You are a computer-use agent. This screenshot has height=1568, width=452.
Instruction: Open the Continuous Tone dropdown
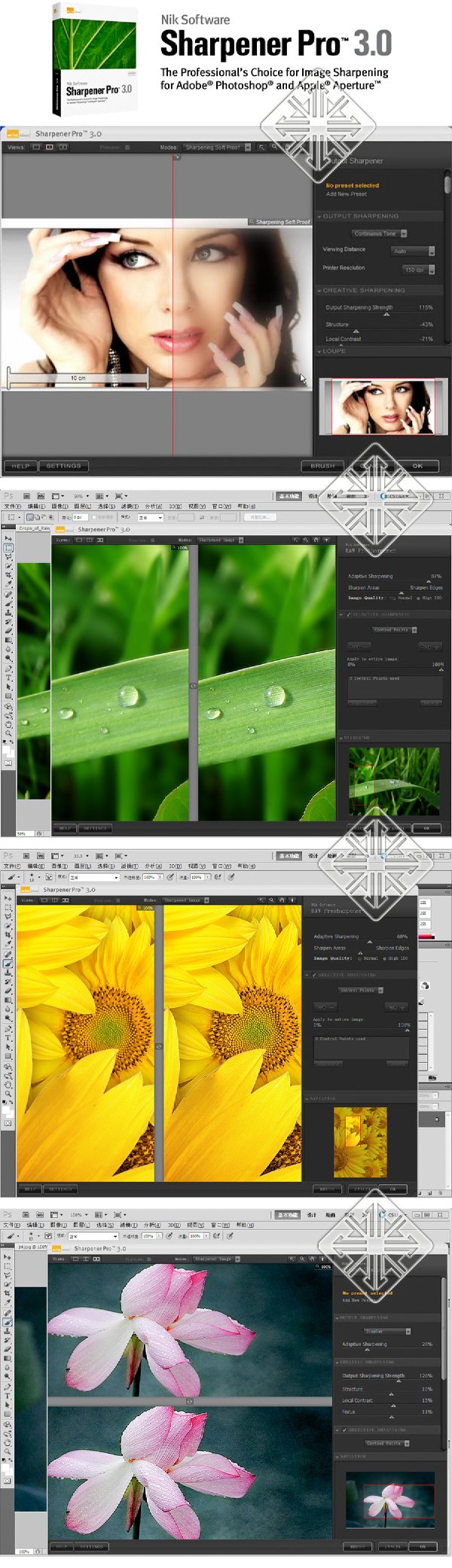pos(380,233)
